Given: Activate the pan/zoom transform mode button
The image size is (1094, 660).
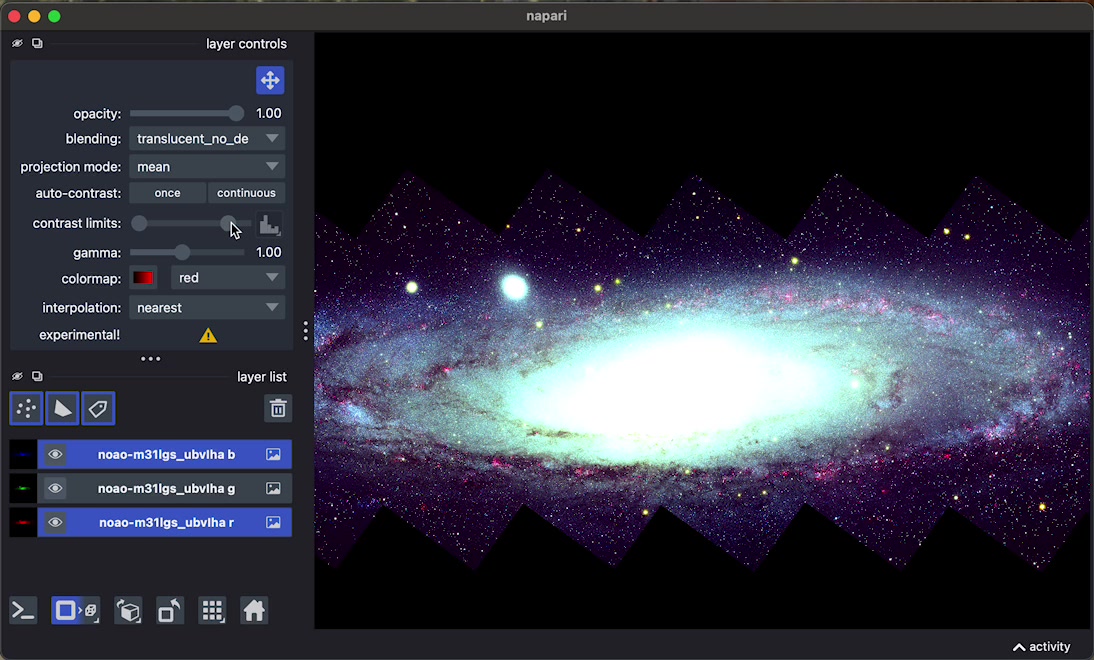Looking at the screenshot, I should click(270, 80).
